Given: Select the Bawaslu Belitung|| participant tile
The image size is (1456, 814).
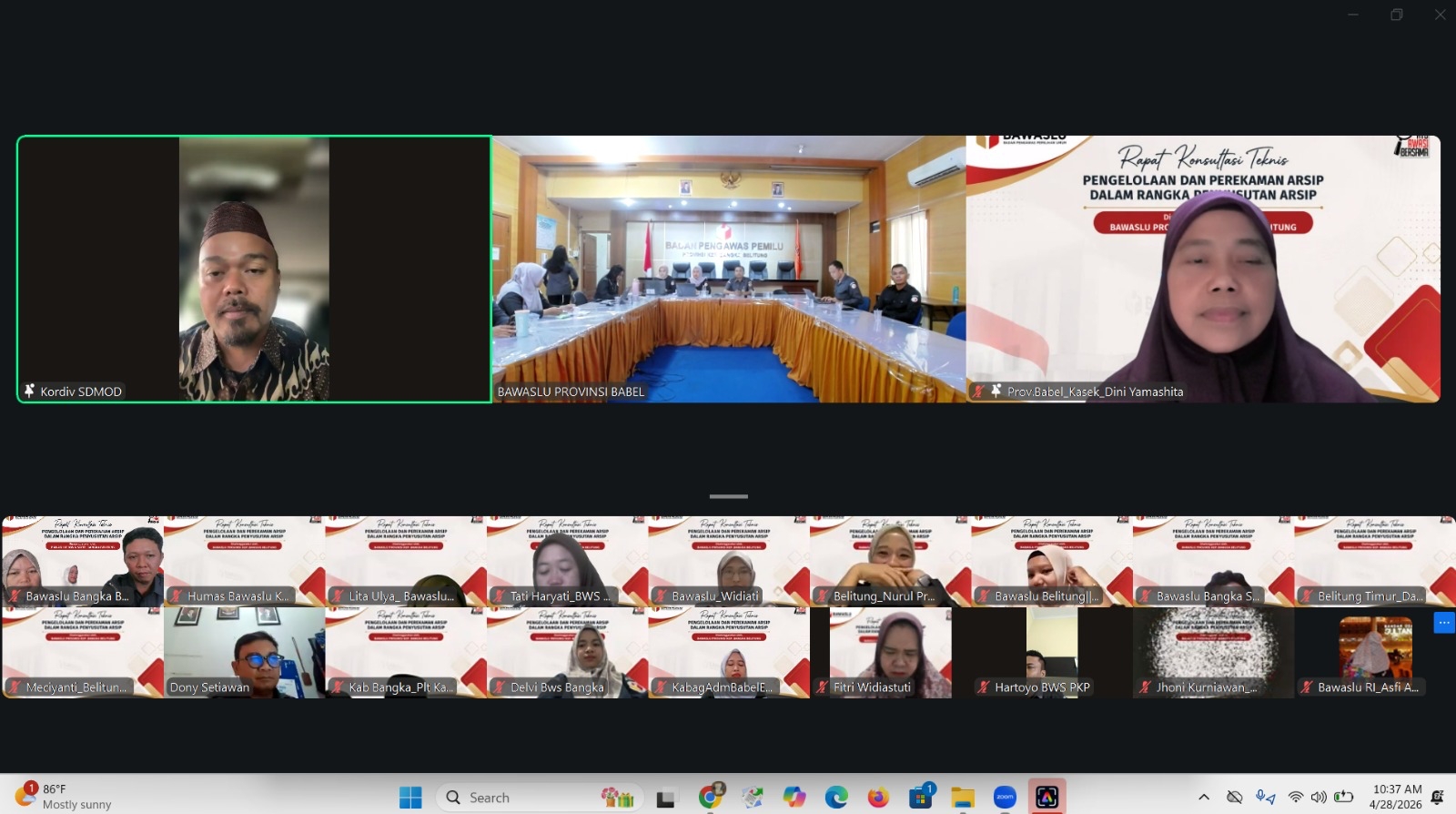Looking at the screenshot, I should point(1052,562).
